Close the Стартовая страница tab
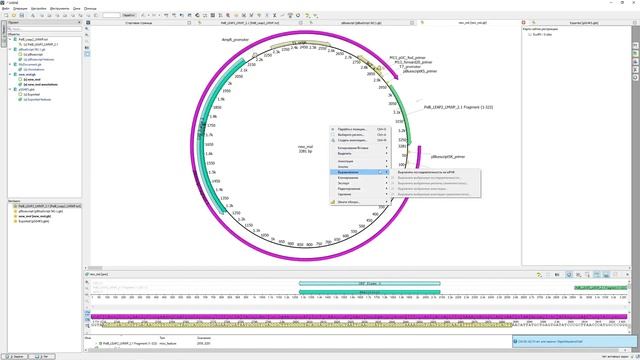Viewport: 640px width, 360px height. pos(189,23)
